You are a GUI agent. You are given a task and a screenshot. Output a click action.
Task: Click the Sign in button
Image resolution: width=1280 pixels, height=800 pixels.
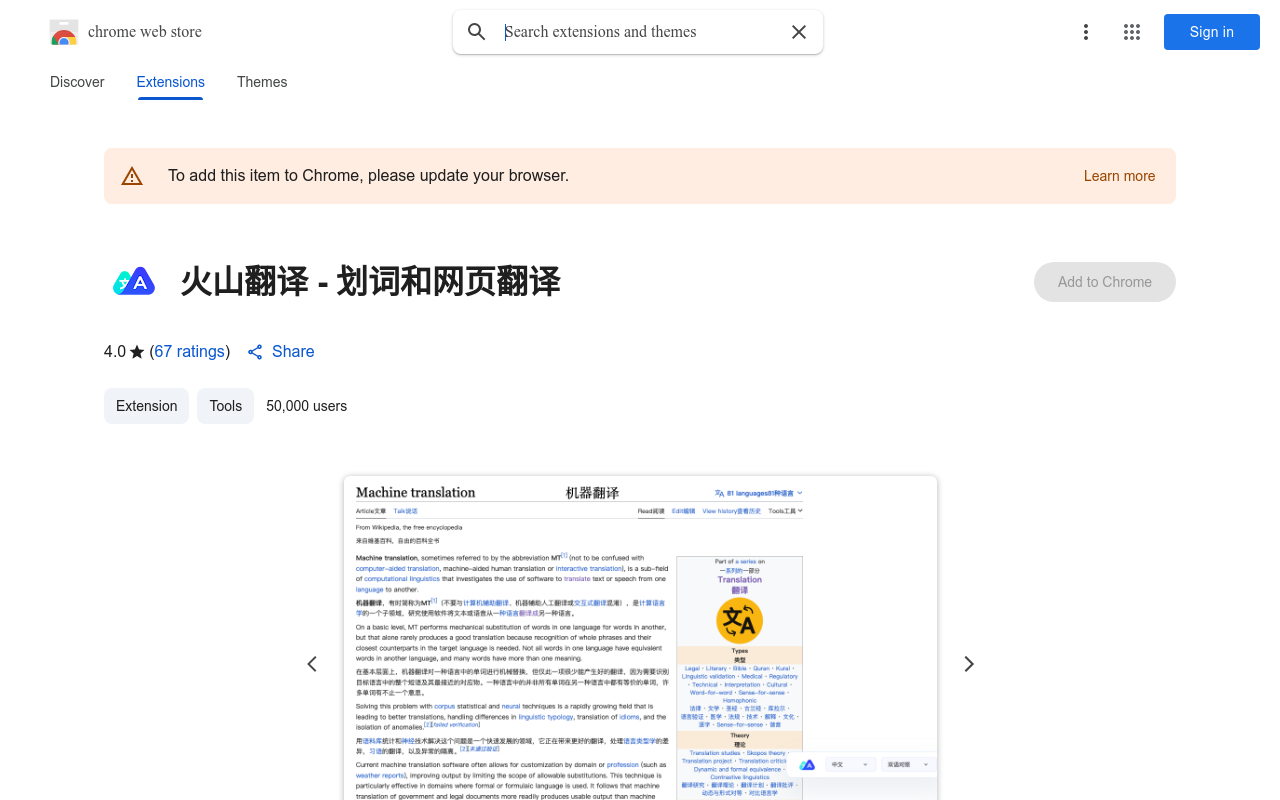[1211, 32]
